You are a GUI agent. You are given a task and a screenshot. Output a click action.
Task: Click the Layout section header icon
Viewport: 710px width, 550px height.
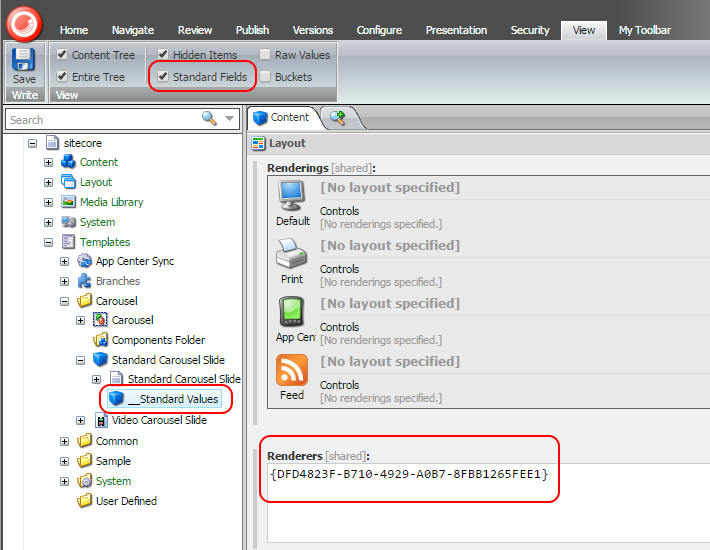click(259, 143)
